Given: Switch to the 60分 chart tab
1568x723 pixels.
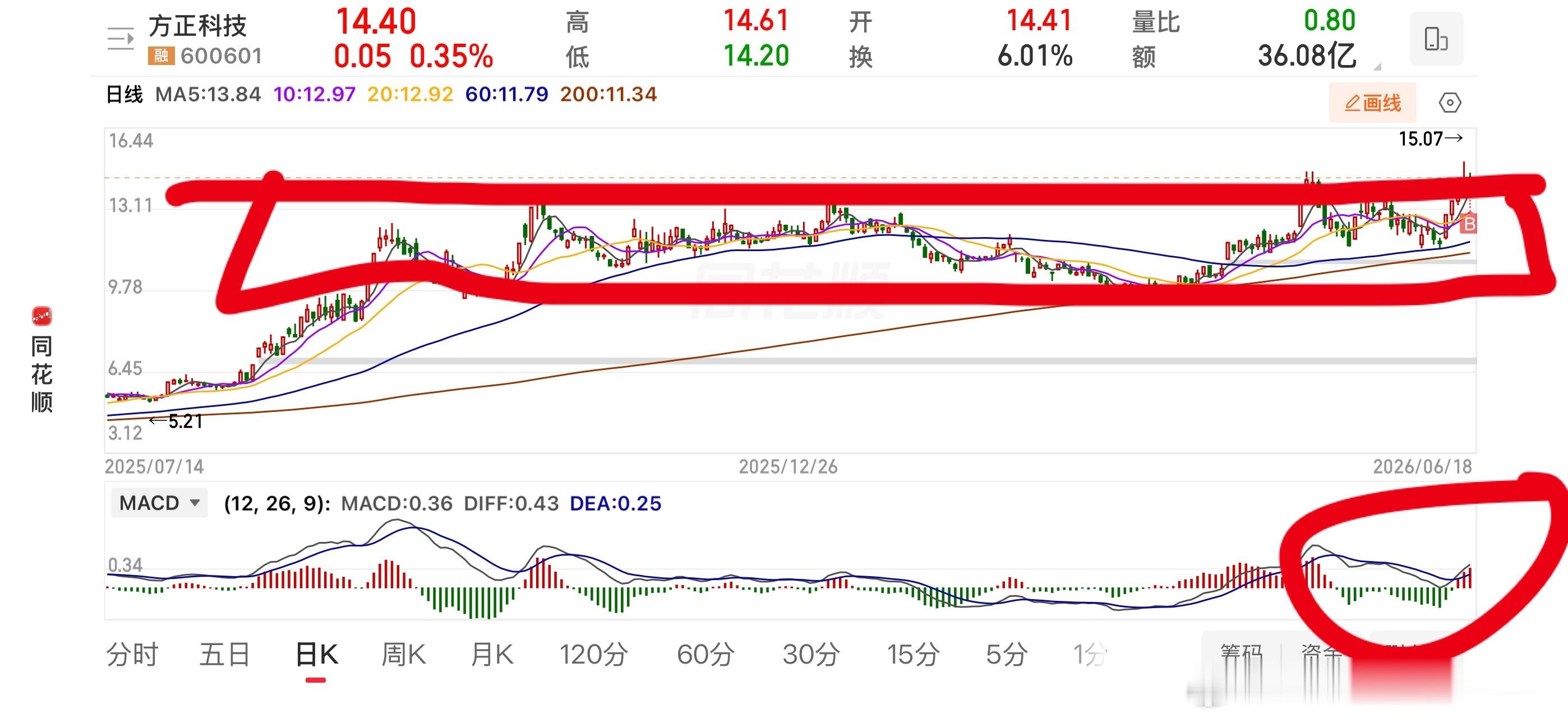Looking at the screenshot, I should point(705,655).
